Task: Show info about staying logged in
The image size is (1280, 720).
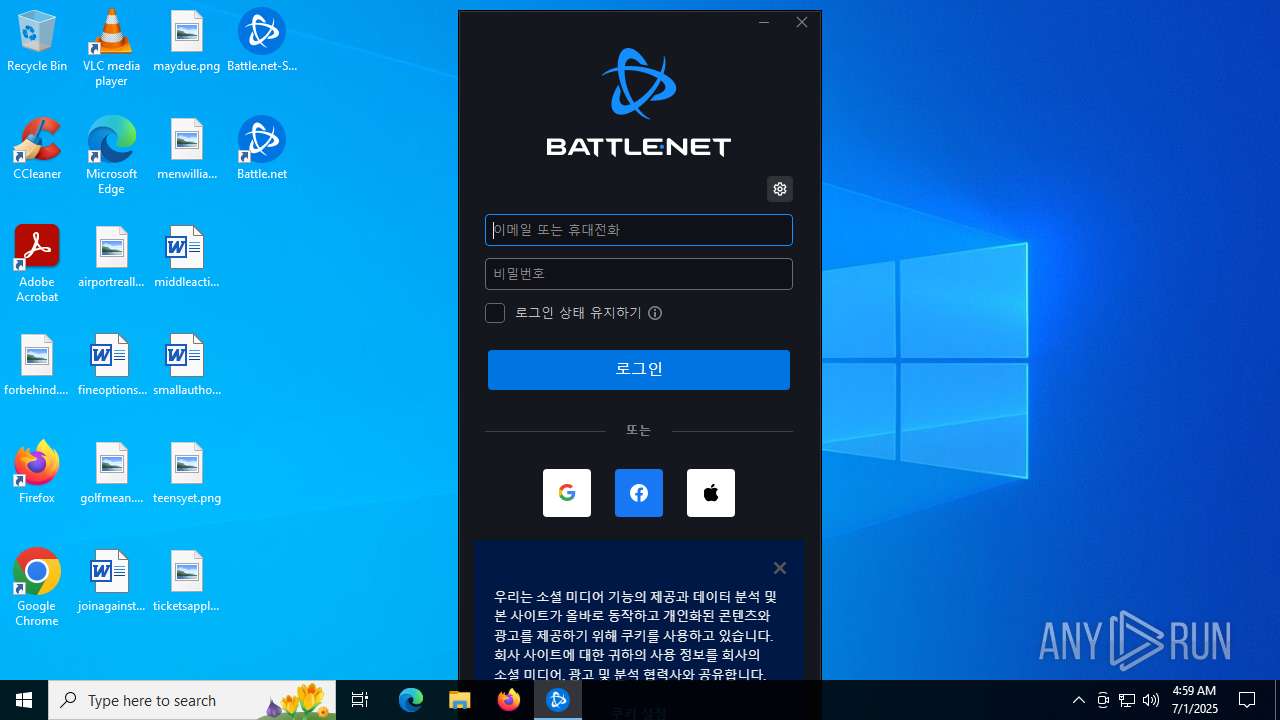Action: 655,313
